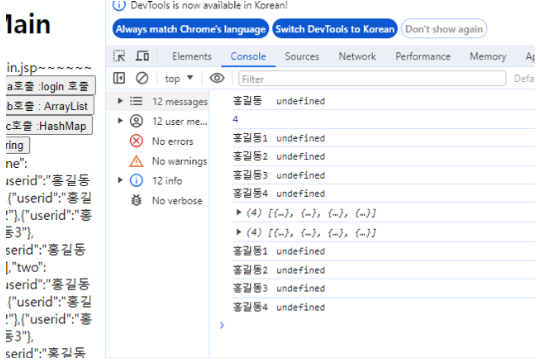Click the ArrayList page button

pyautogui.click(x=50, y=106)
